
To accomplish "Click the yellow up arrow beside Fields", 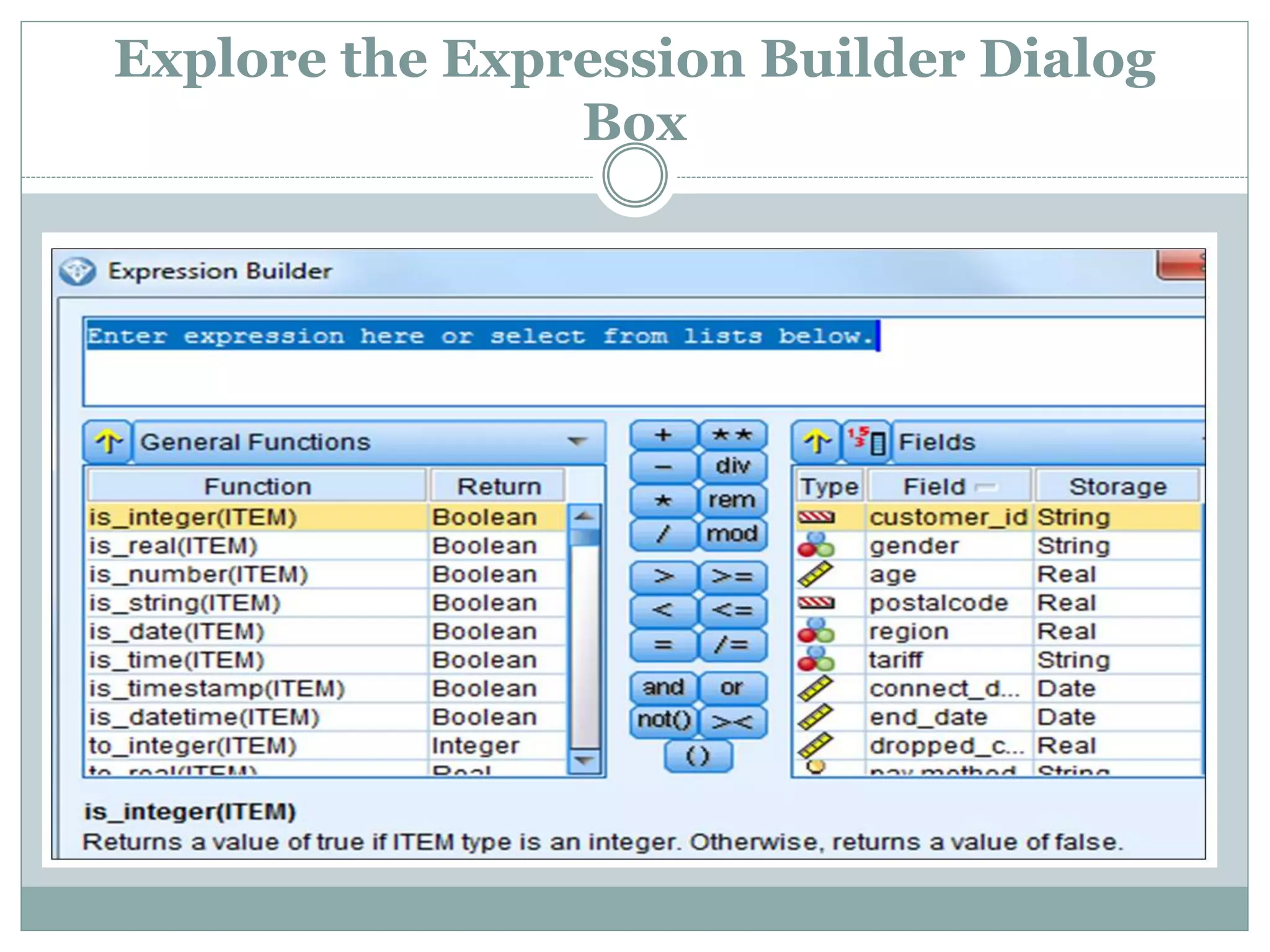I will point(816,442).
